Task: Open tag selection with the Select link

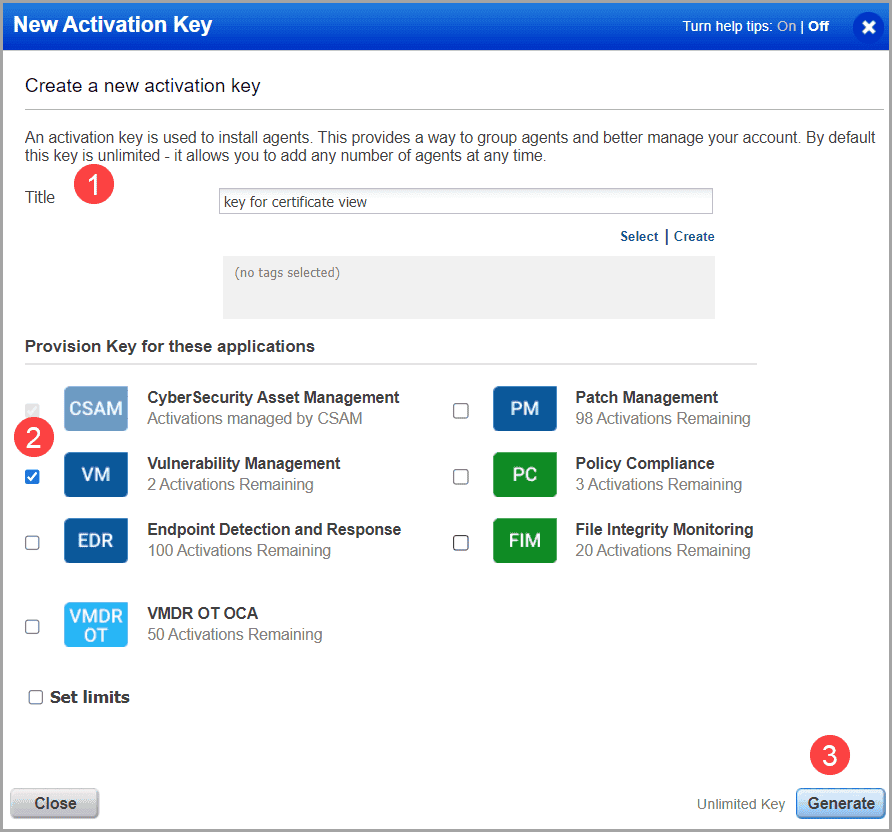Action: coord(639,236)
